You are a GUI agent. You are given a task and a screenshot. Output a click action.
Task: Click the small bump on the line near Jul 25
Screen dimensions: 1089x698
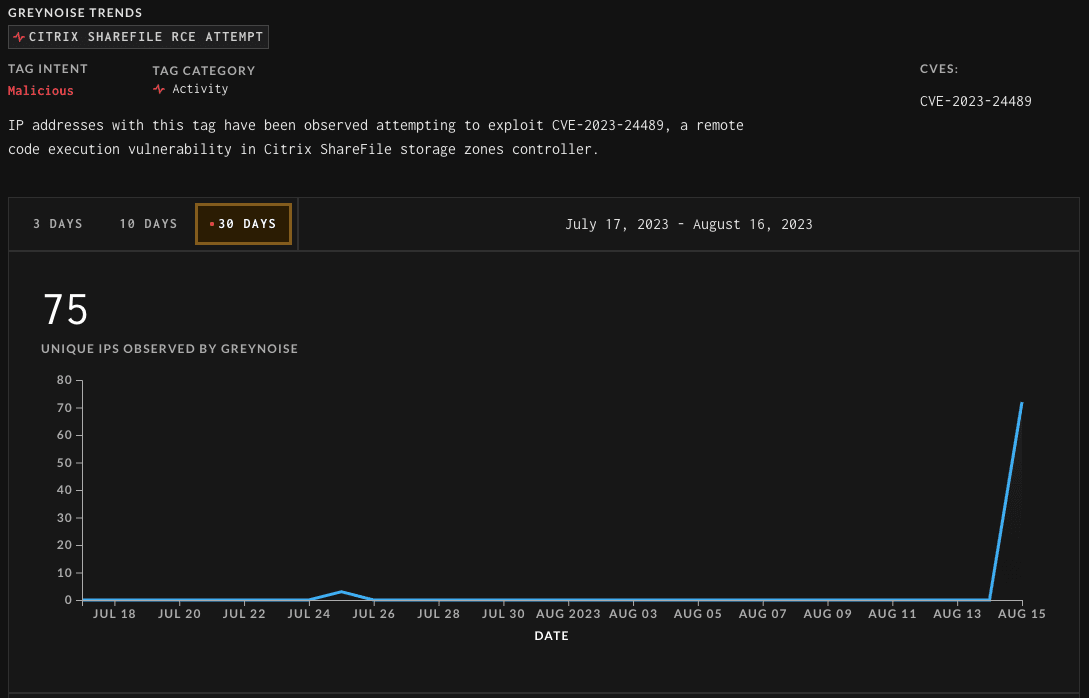(x=342, y=592)
